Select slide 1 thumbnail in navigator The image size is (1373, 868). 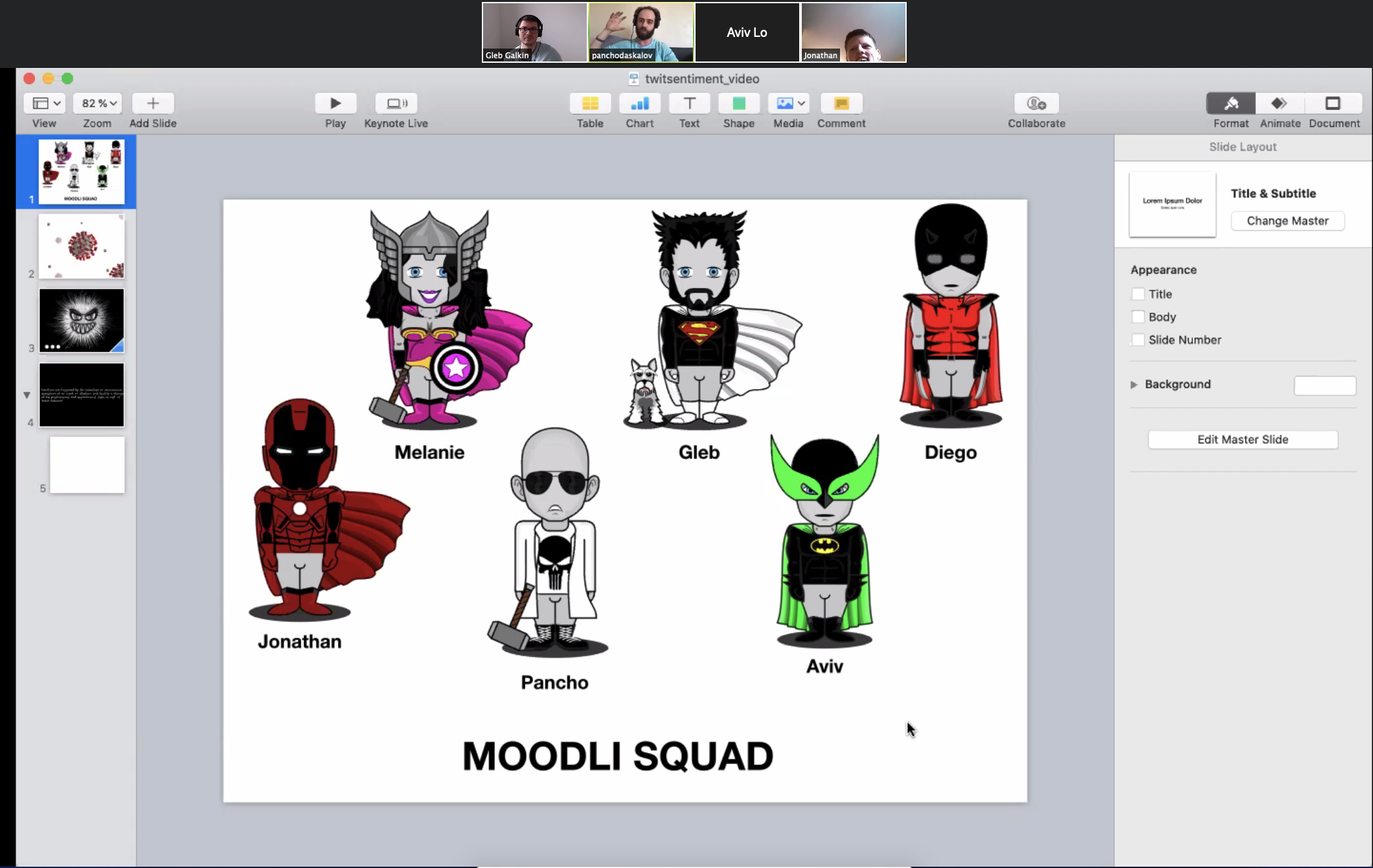pos(82,172)
